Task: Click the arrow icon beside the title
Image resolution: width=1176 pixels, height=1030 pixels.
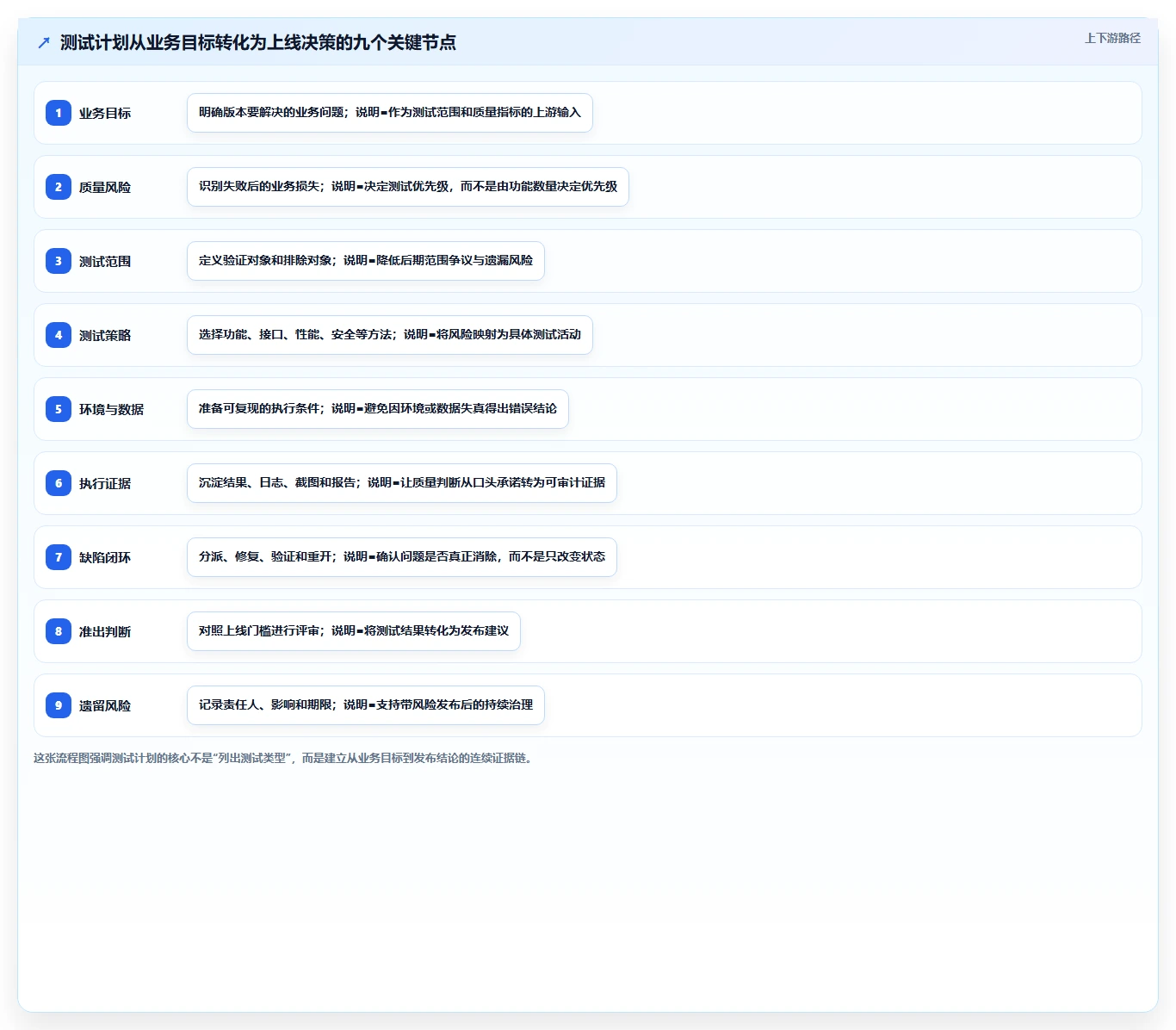Action: pyautogui.click(x=44, y=43)
